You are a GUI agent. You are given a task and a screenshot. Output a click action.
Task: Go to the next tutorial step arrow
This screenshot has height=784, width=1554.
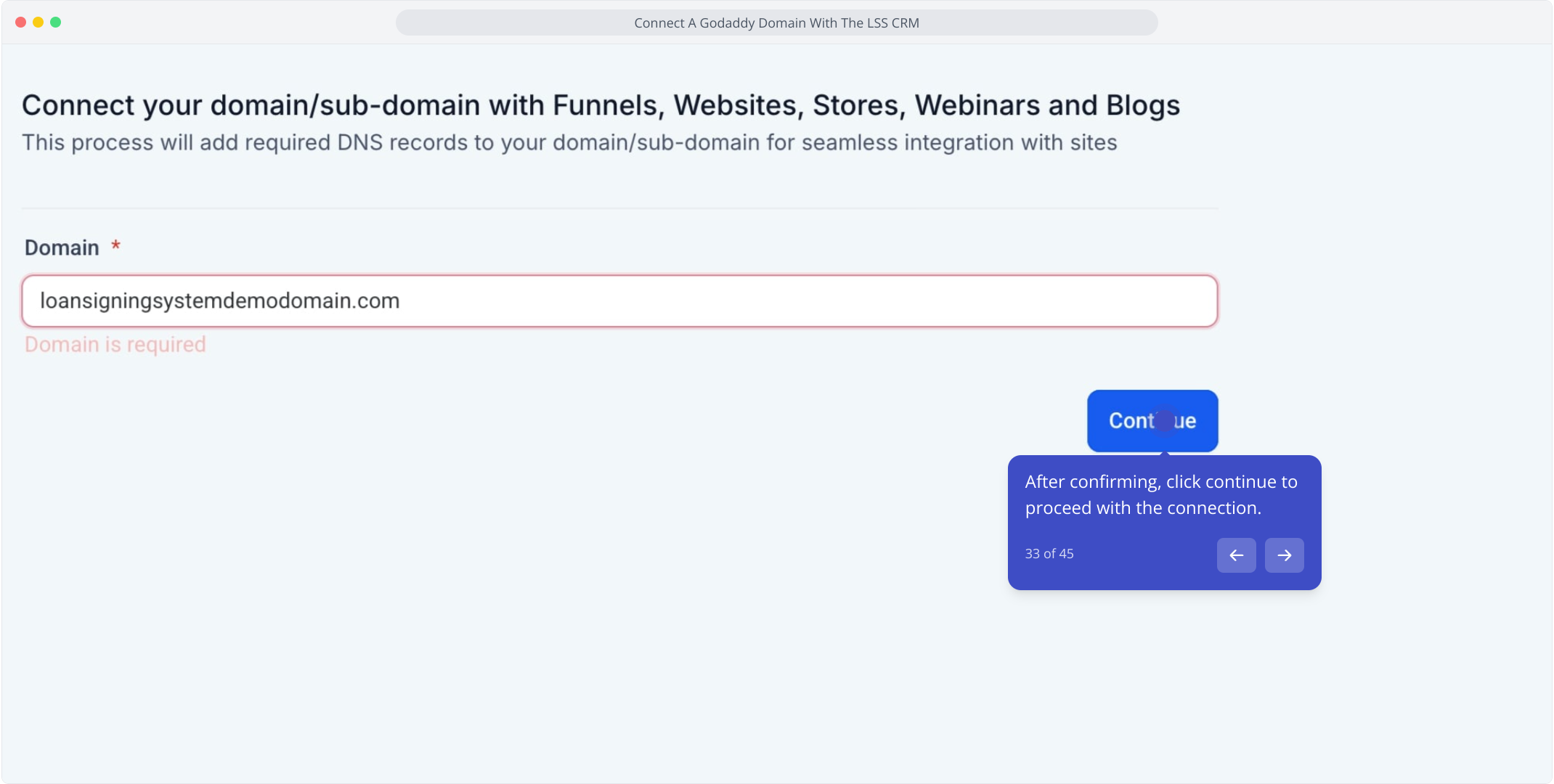[x=1284, y=555]
